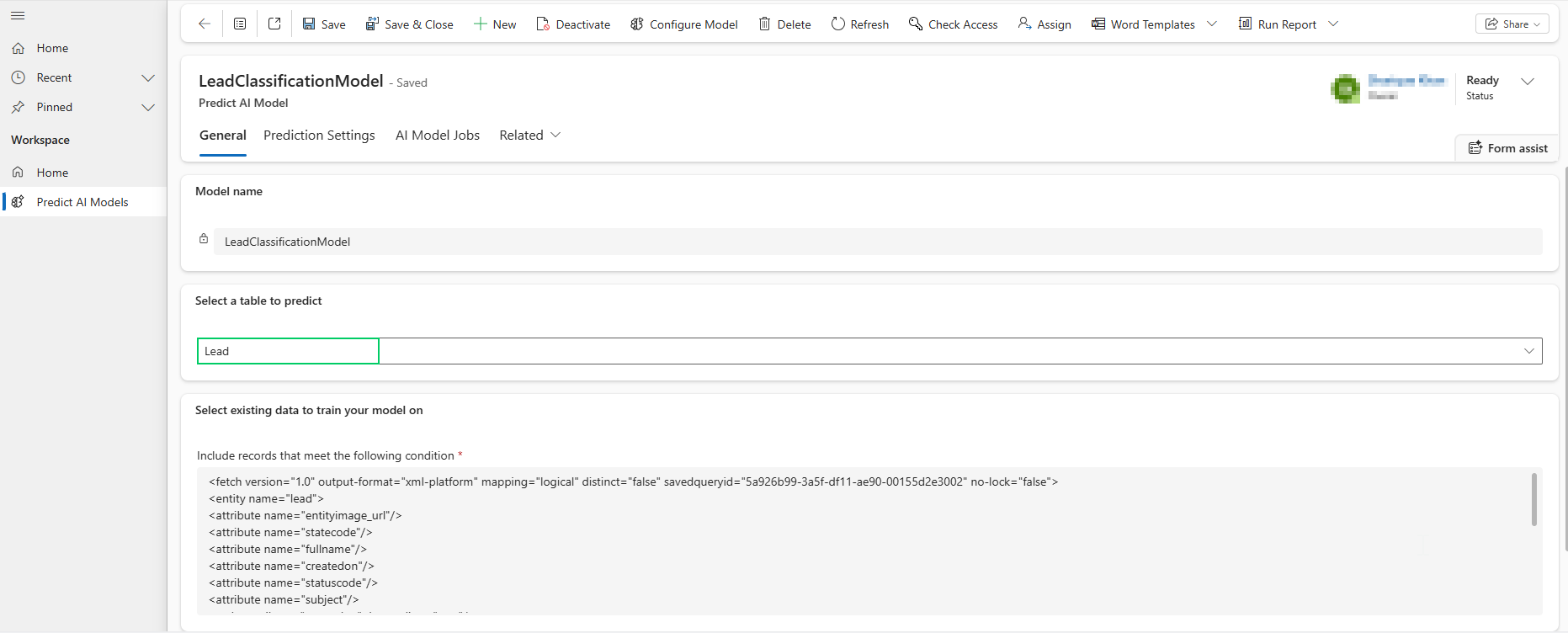Expand the Word Templates dropdown arrow
This screenshot has height=633, width=1568.
pyautogui.click(x=1212, y=24)
